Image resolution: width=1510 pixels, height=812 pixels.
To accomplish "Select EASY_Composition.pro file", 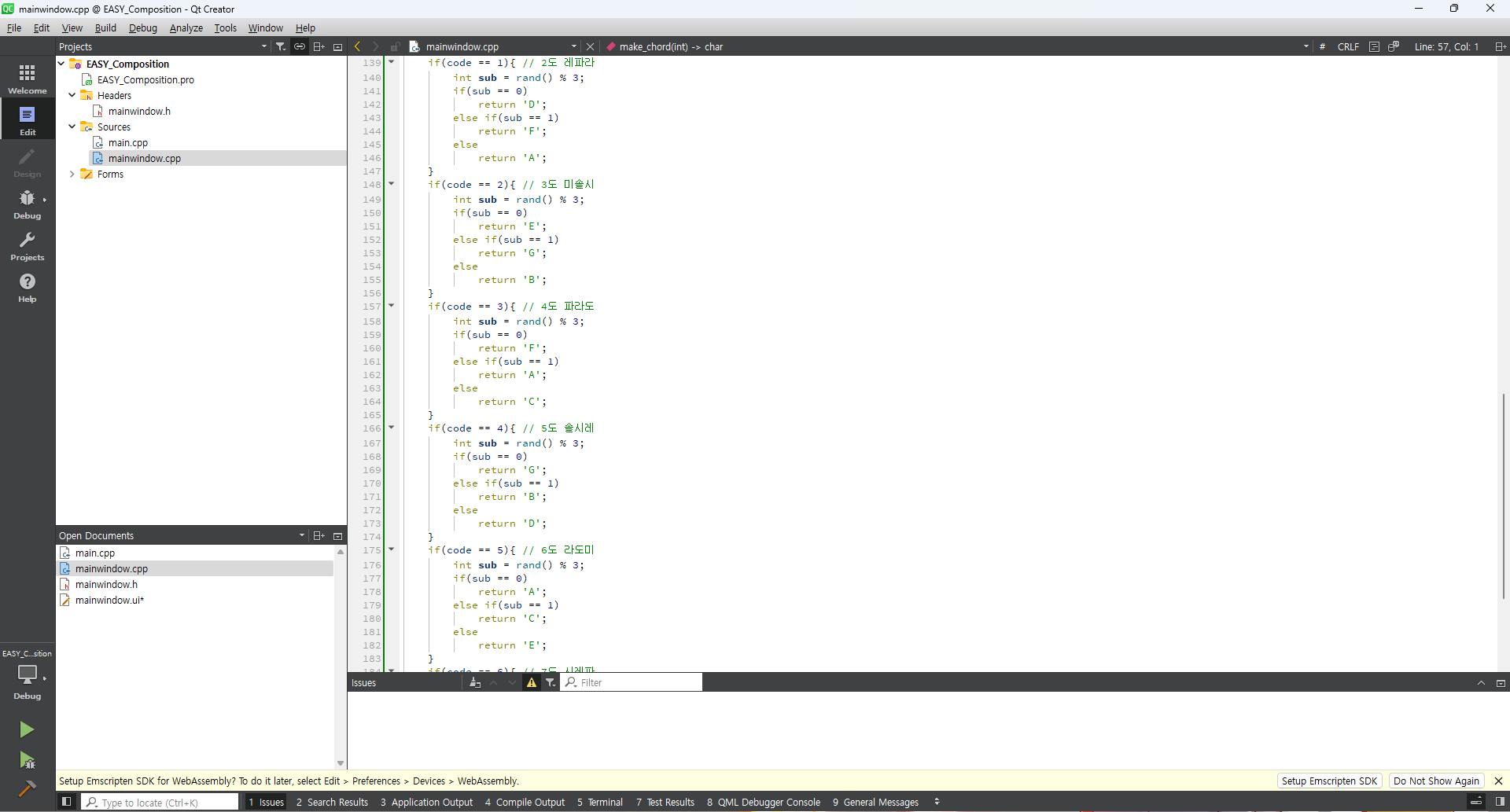I will click(x=145, y=79).
